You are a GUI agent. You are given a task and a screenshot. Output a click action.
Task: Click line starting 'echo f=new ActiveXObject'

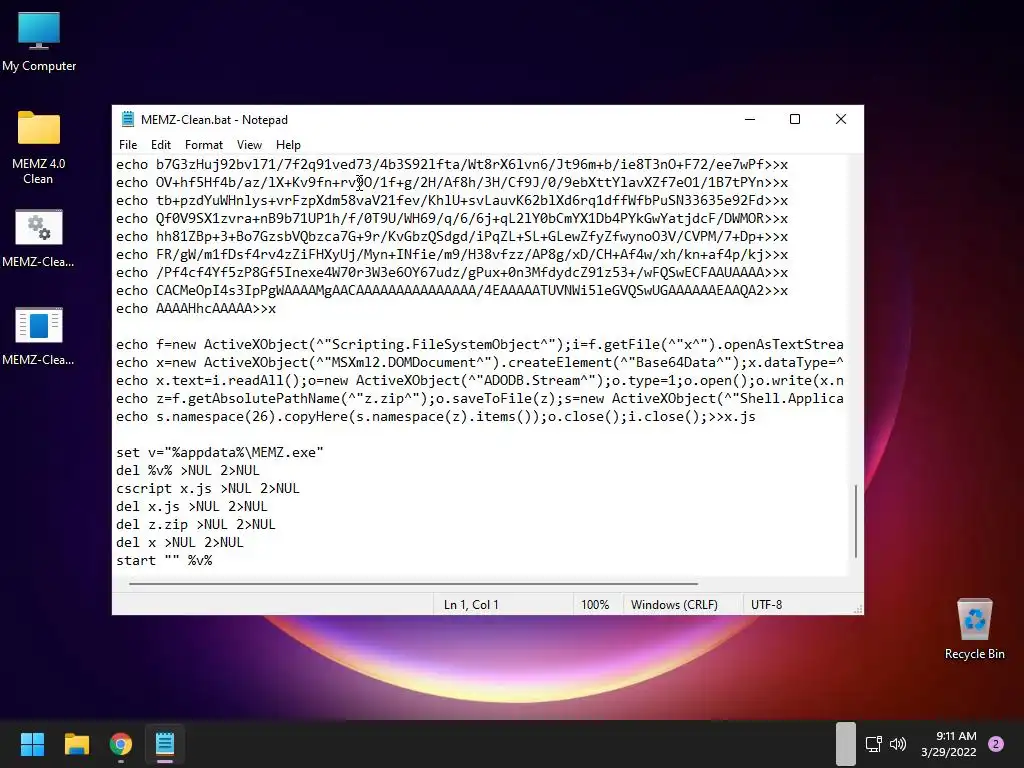(480, 344)
